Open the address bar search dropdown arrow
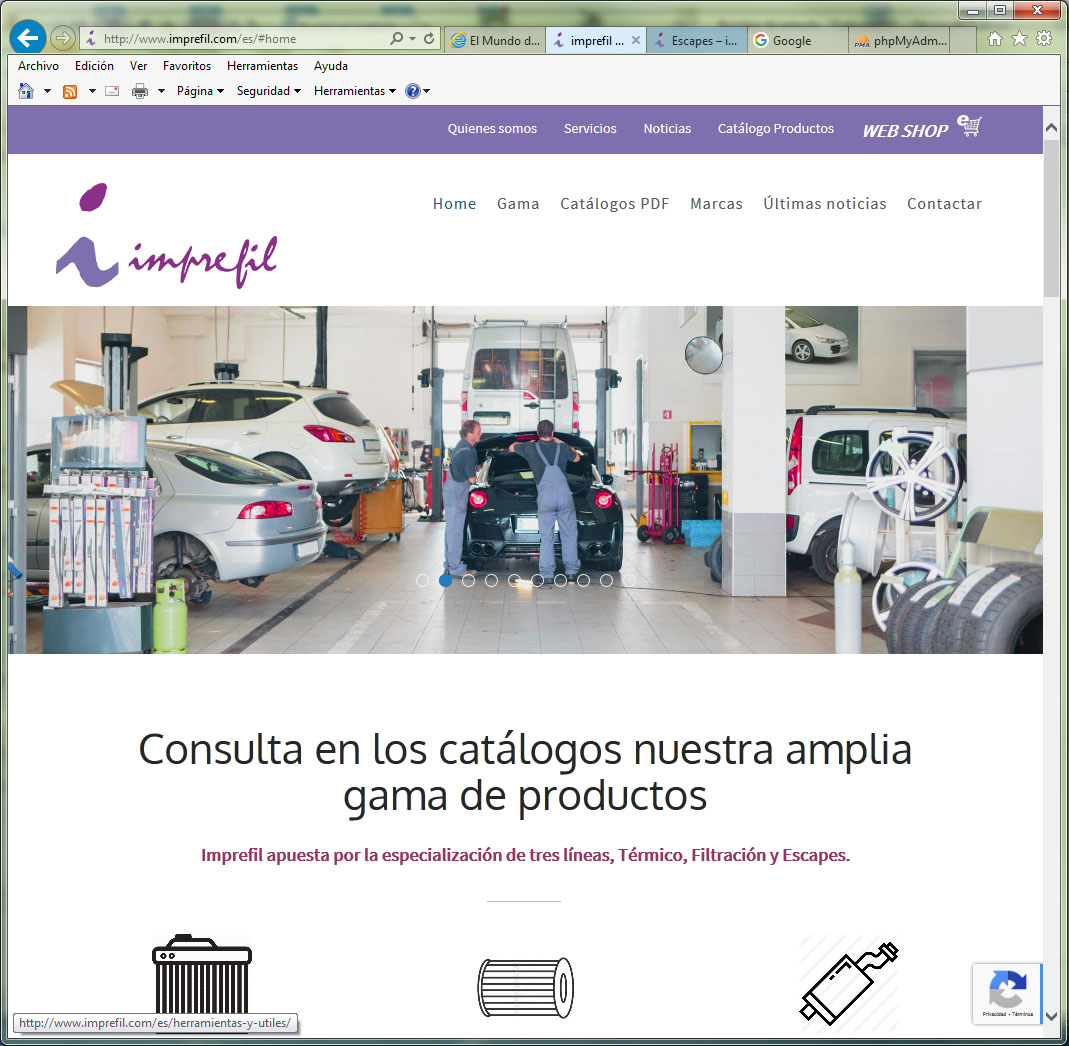 [413, 39]
